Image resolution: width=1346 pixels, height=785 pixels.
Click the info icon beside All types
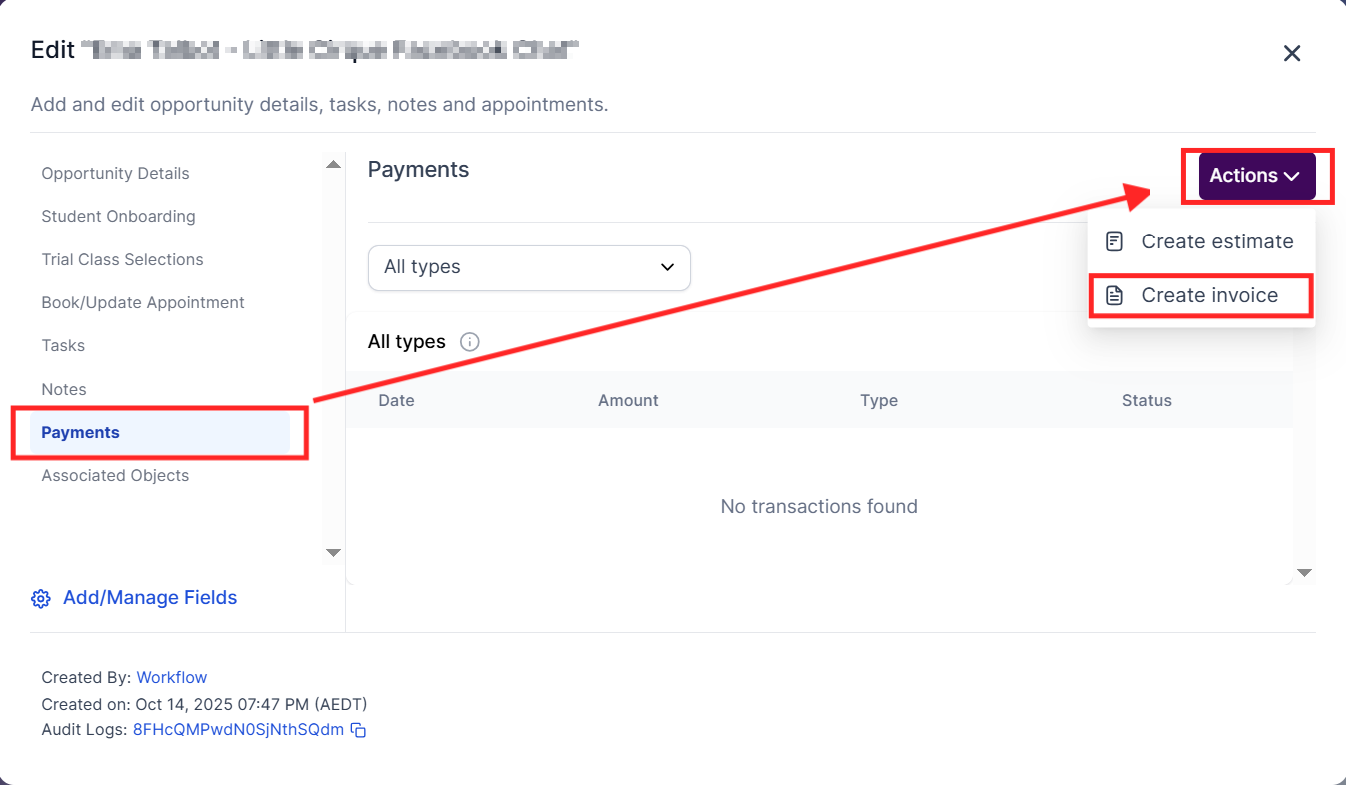tap(469, 342)
